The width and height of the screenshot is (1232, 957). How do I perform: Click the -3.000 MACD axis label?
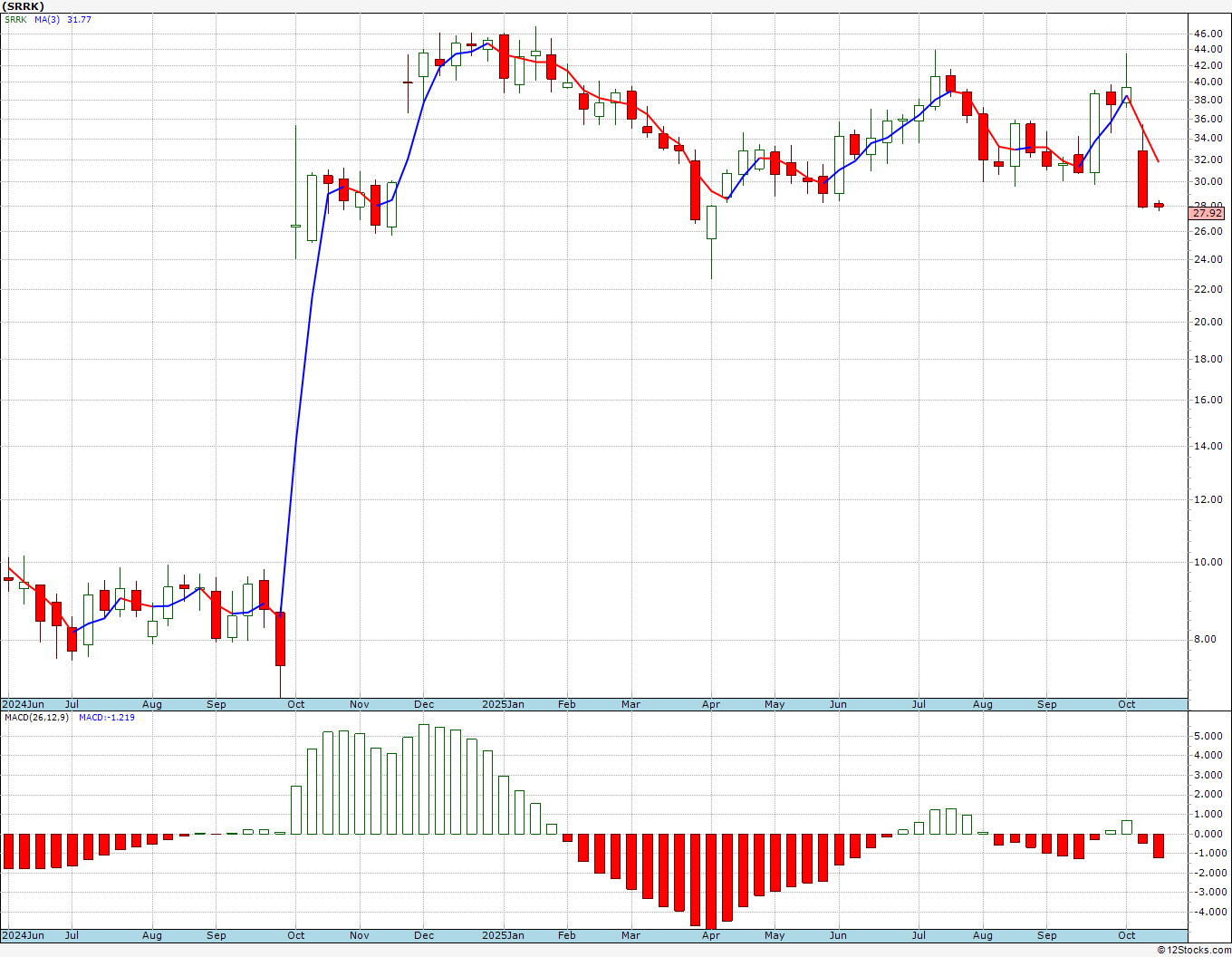(1208, 893)
